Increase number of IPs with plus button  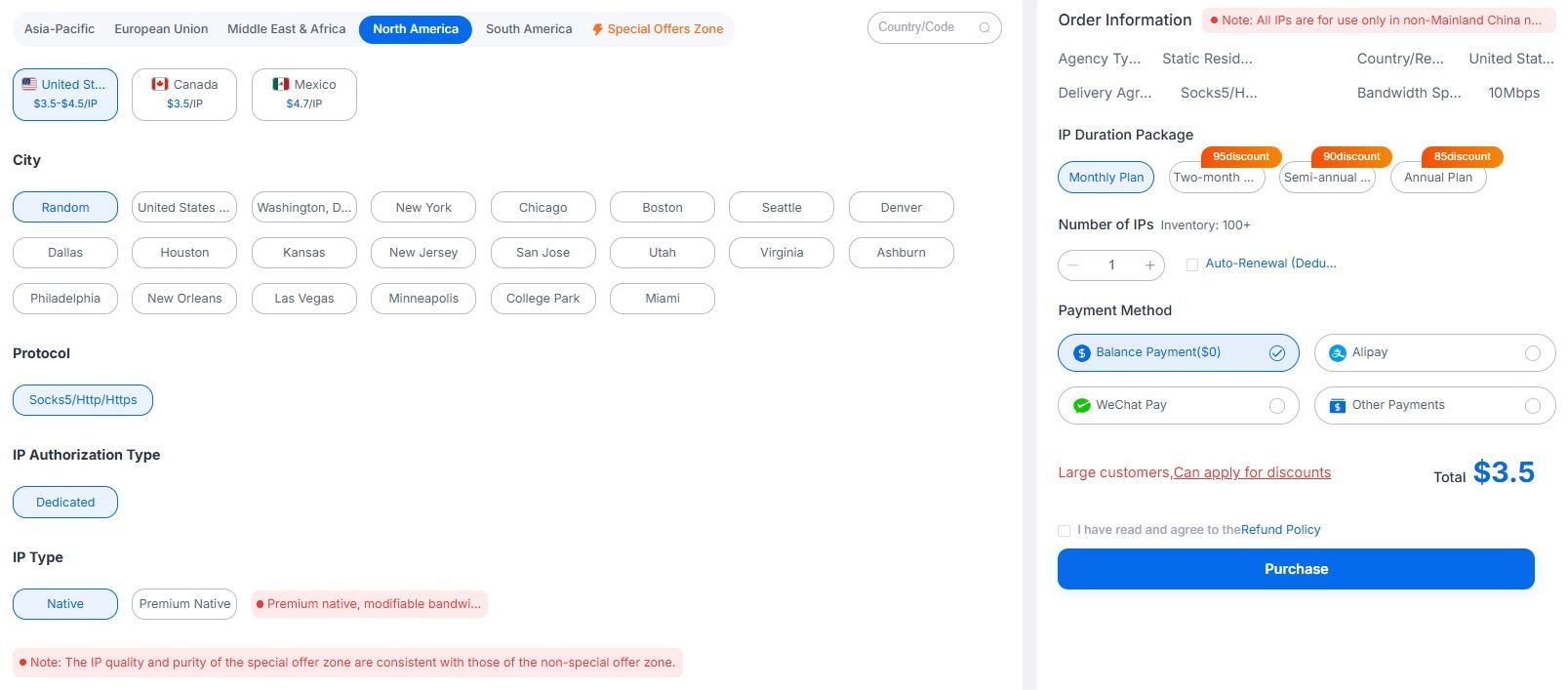(x=1150, y=265)
